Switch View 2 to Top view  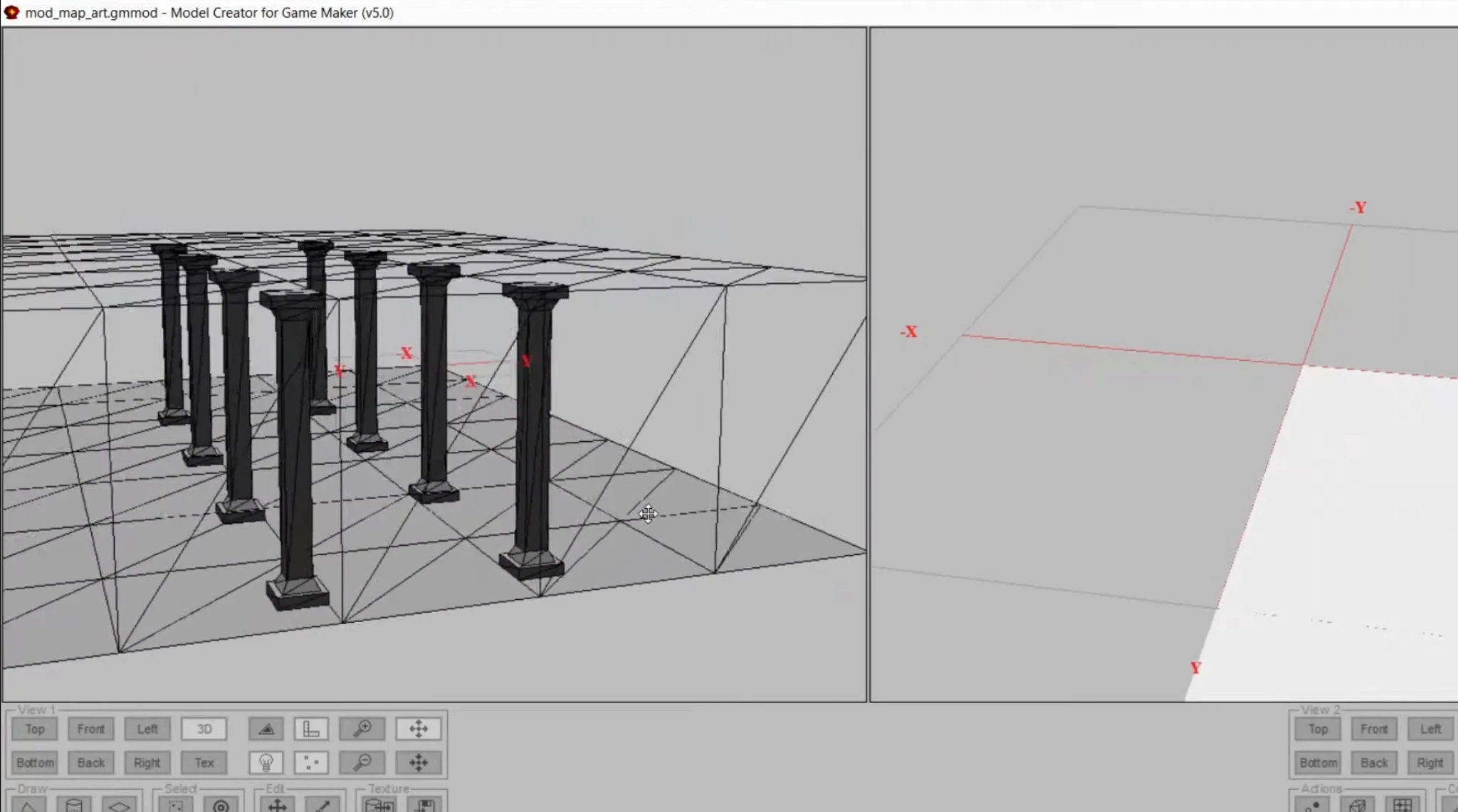(1318, 729)
